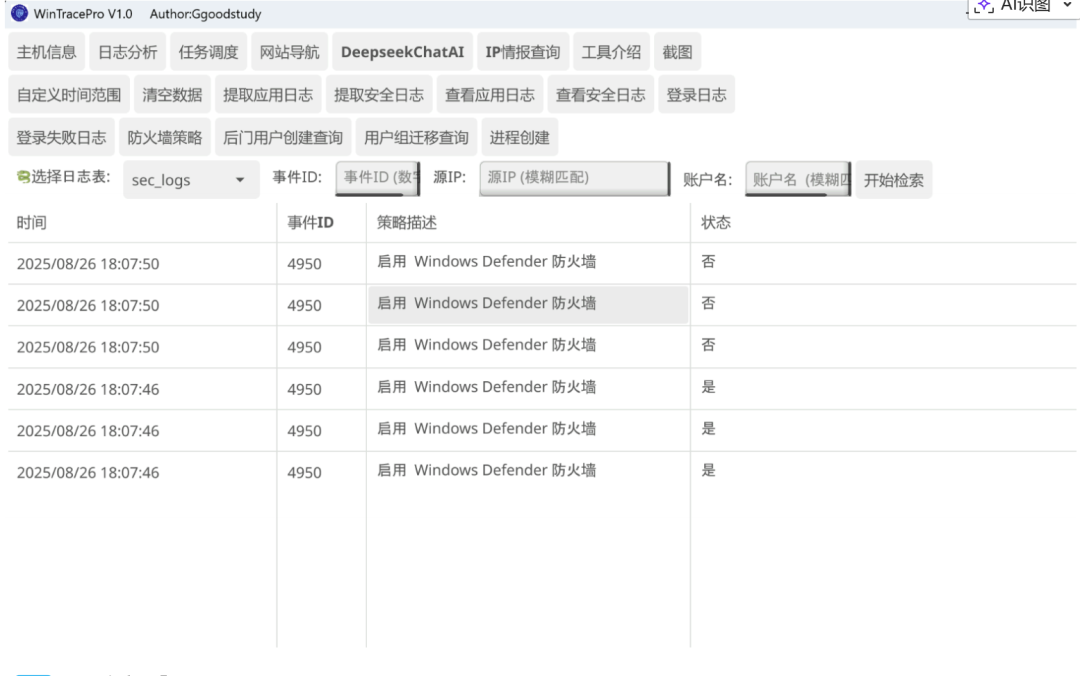Click the WinTracePro app logo icon
1080x676 pixels.
click(19, 13)
